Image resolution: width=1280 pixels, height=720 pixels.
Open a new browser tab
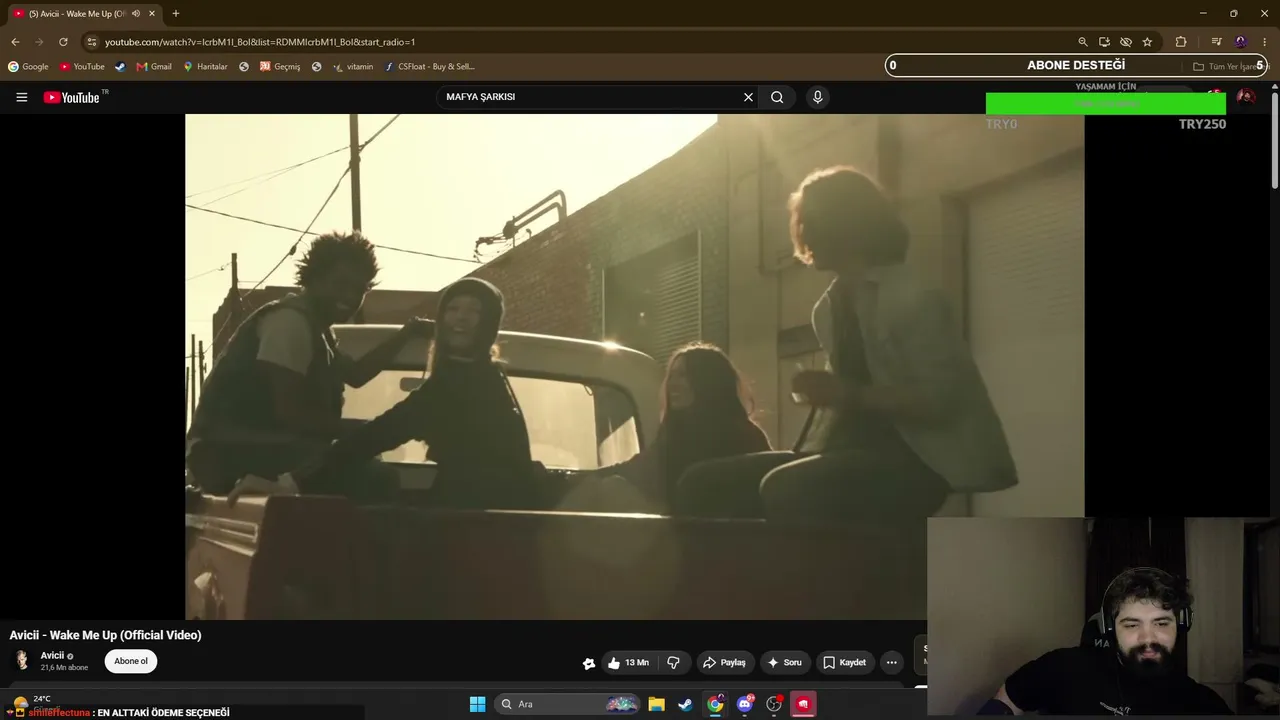(x=176, y=14)
